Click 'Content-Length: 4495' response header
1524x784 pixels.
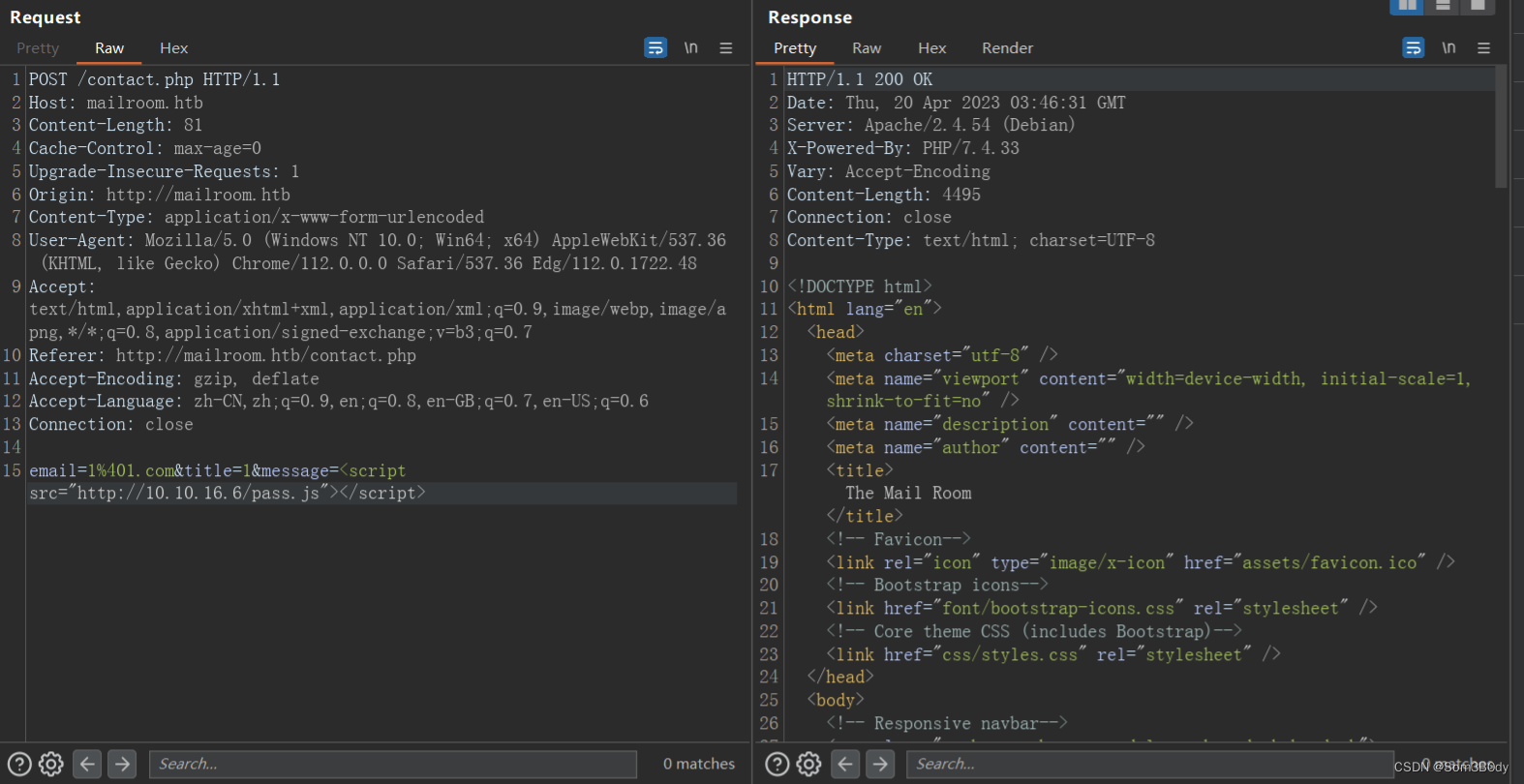884,195
